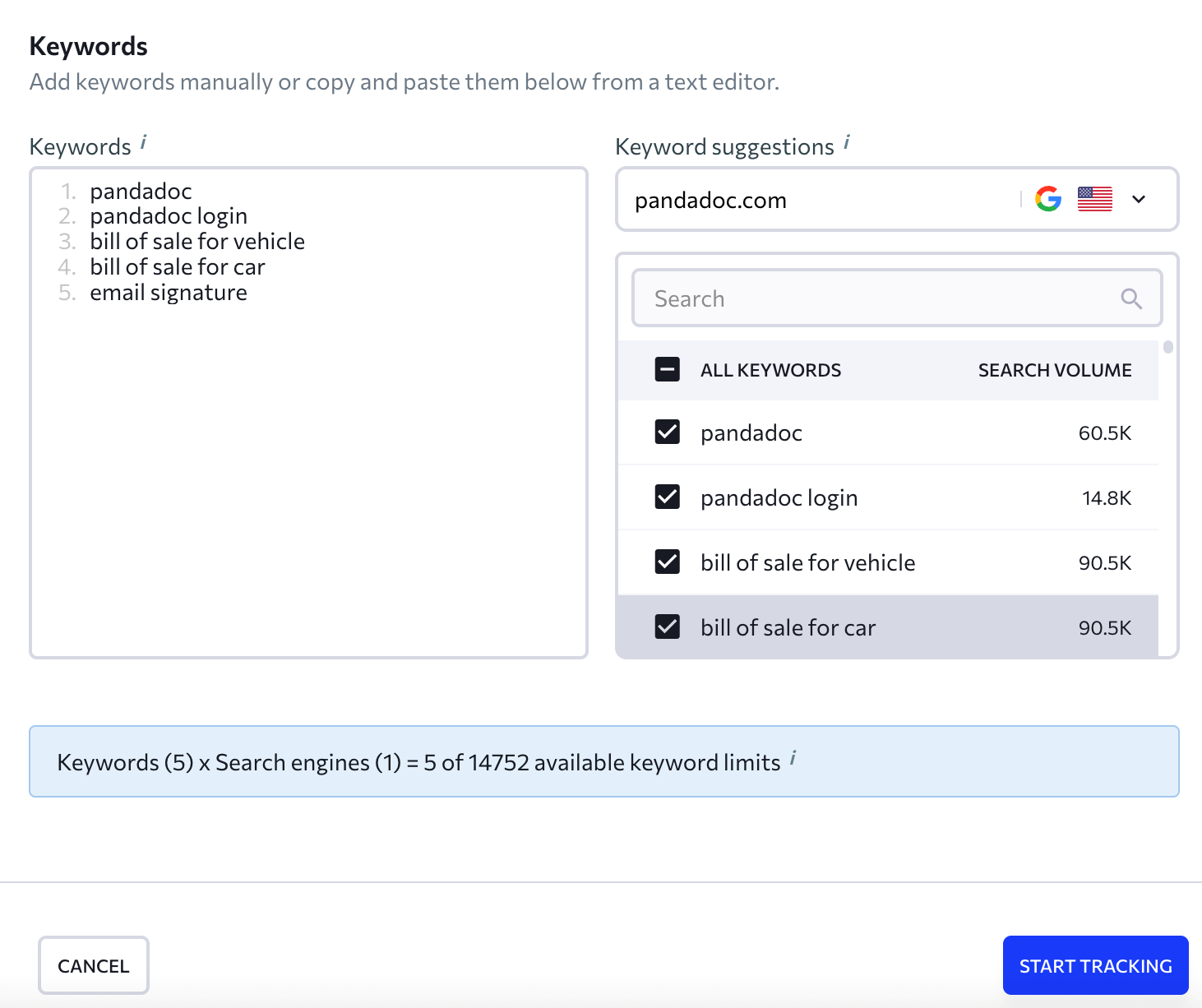This screenshot has width=1202, height=1008.
Task: Click the Keywords info icon
Action: (x=143, y=142)
